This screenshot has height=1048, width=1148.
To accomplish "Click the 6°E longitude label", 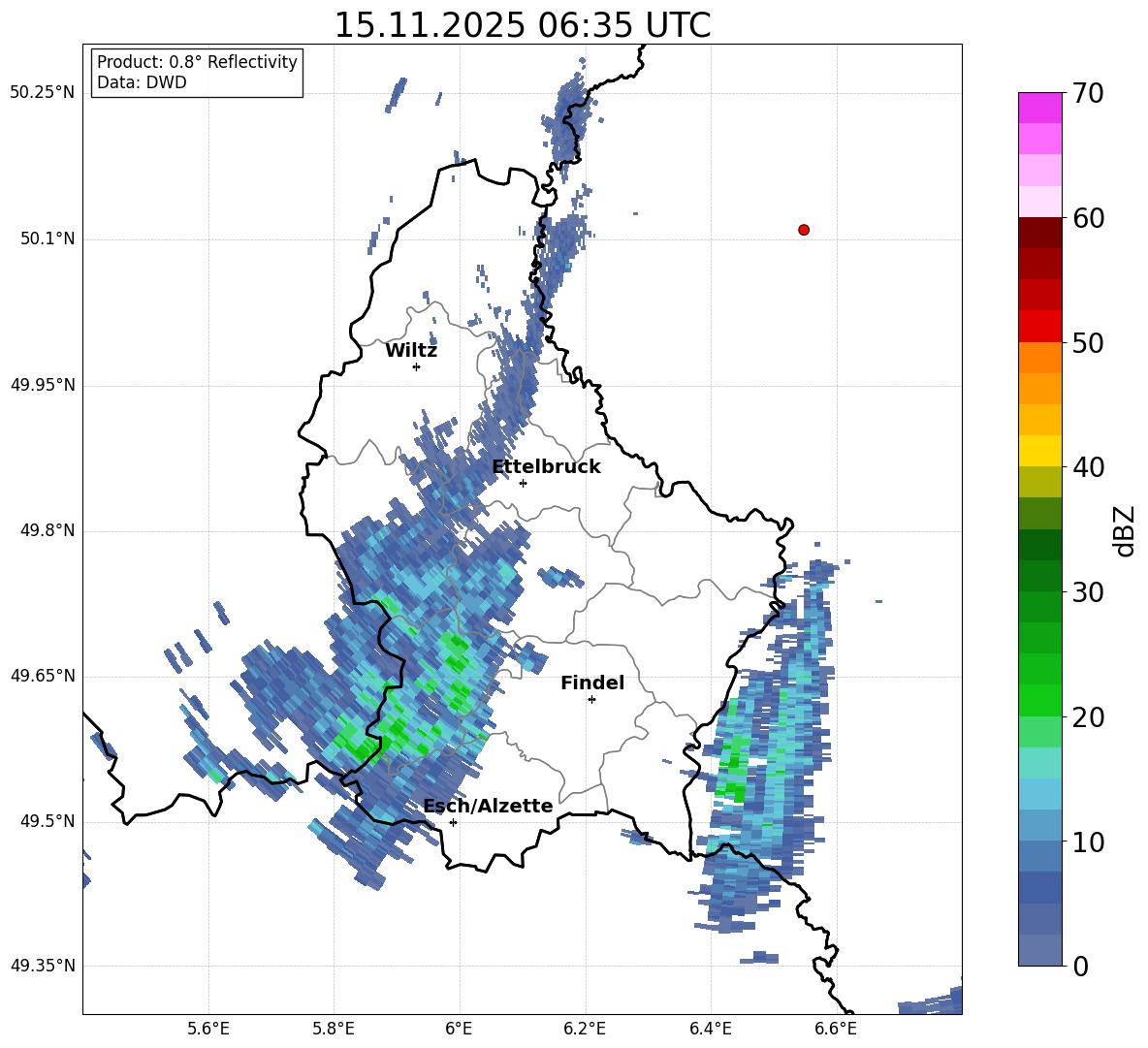I will [459, 1029].
